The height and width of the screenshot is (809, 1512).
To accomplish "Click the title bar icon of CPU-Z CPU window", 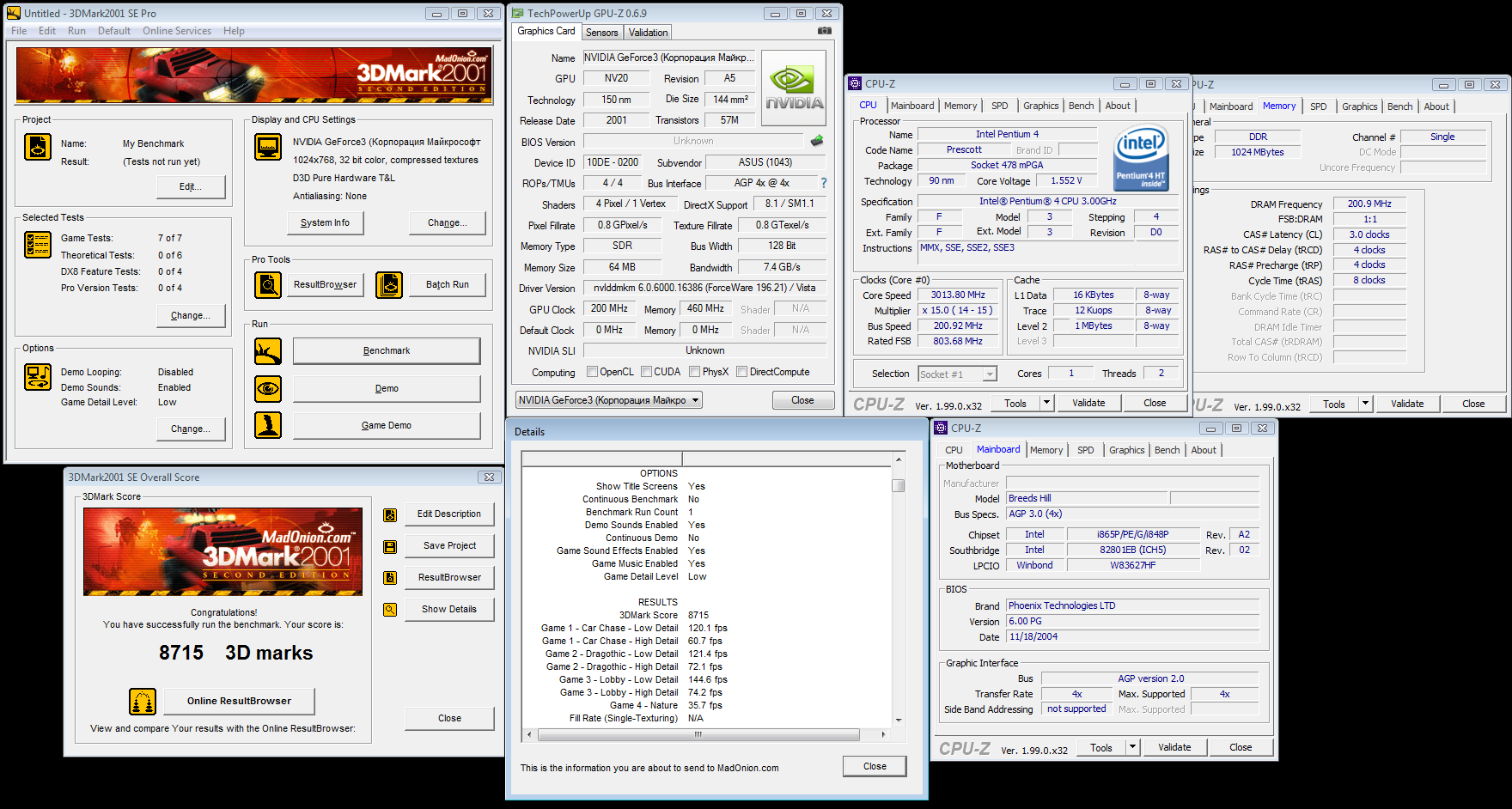I will pos(855,83).
